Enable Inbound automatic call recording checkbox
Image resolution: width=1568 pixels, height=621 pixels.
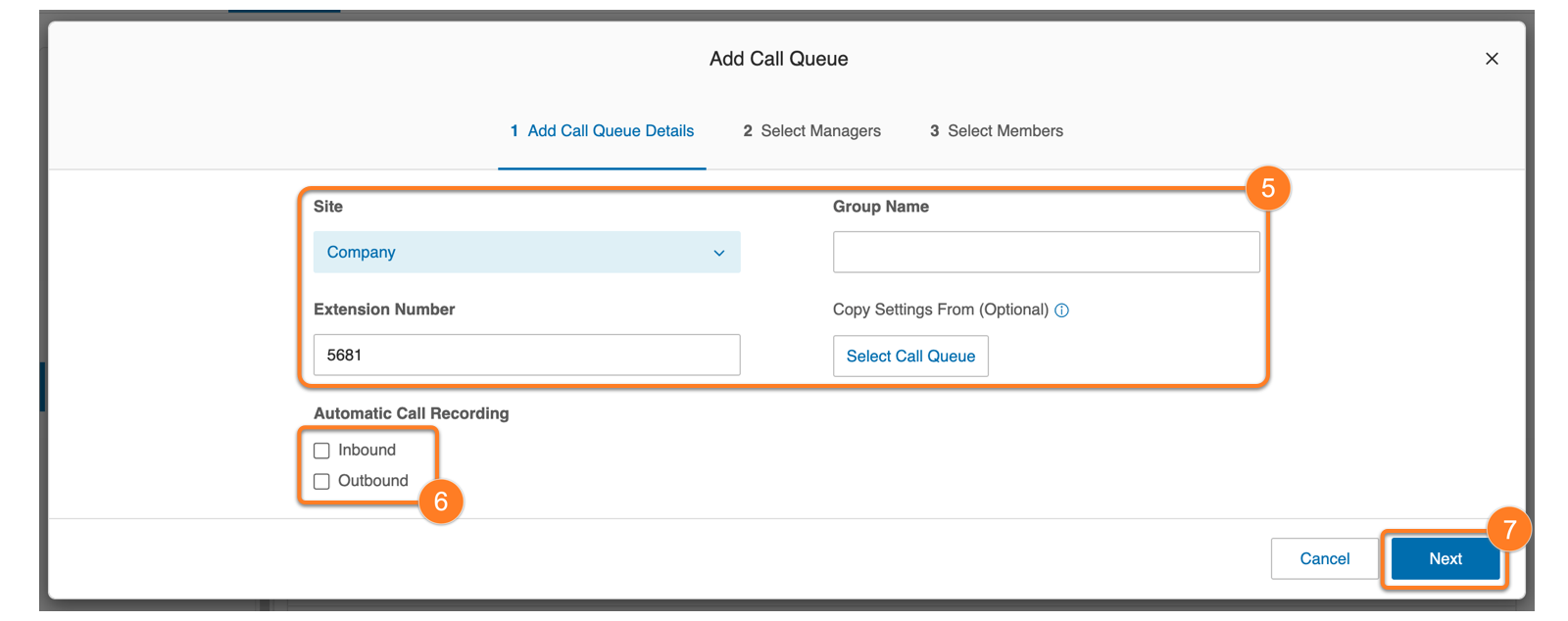click(x=321, y=451)
